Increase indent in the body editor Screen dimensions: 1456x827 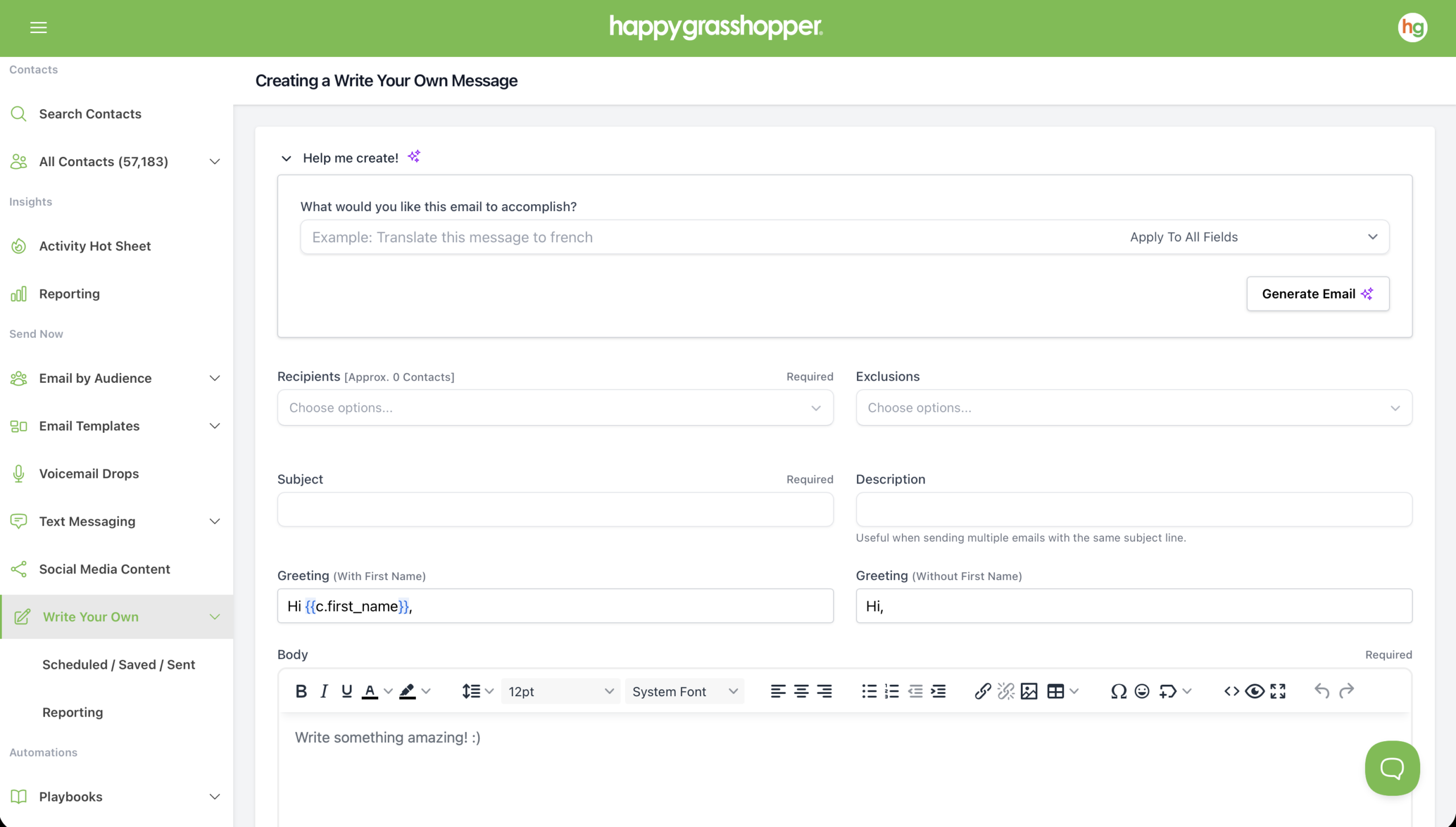point(938,691)
